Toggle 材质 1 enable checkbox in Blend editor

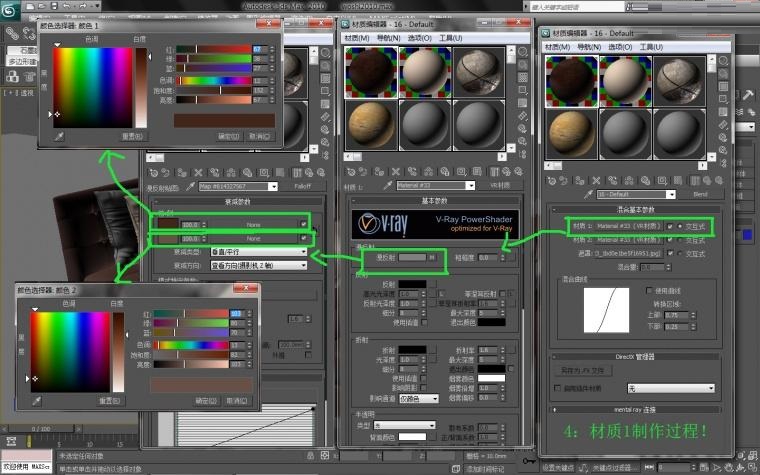670,226
